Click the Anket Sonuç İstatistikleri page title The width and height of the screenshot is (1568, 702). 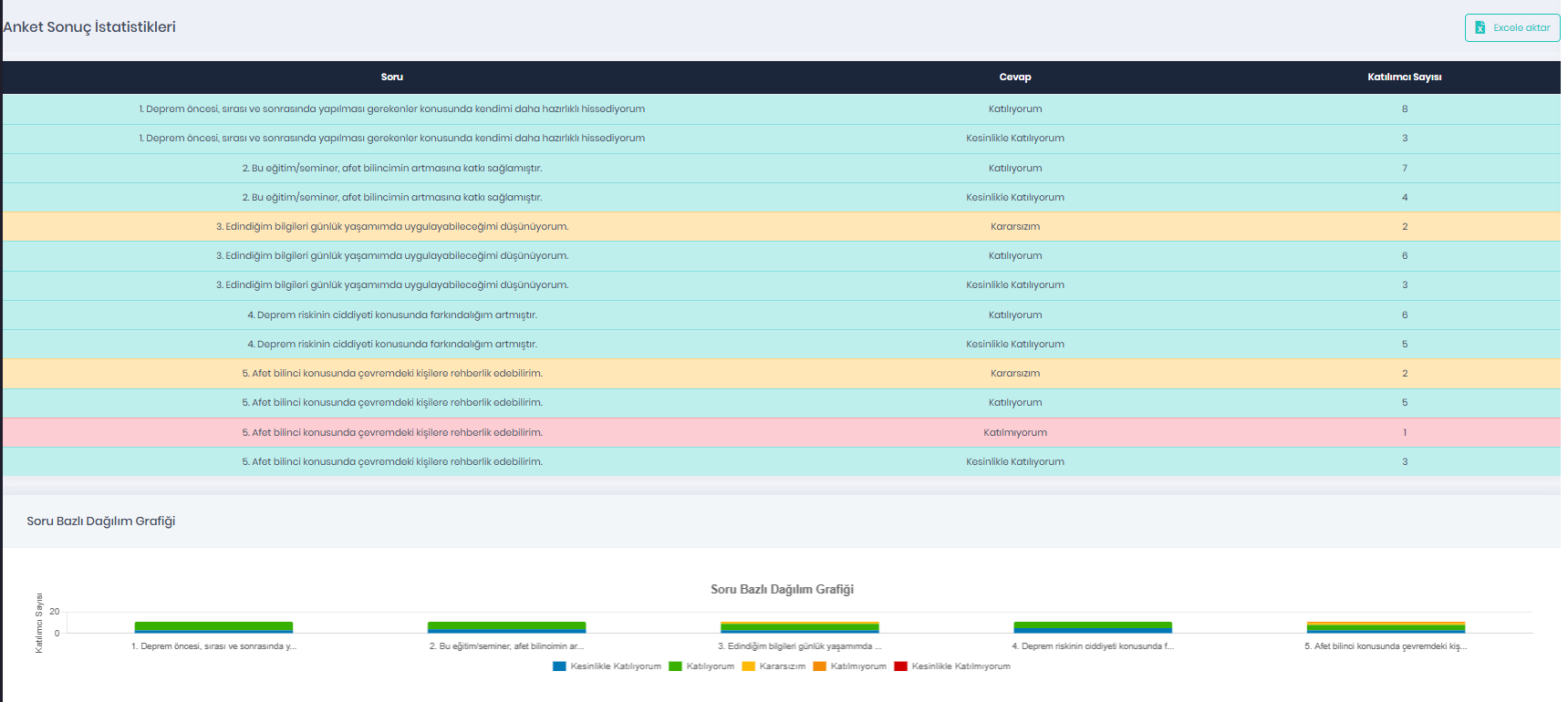click(x=89, y=27)
